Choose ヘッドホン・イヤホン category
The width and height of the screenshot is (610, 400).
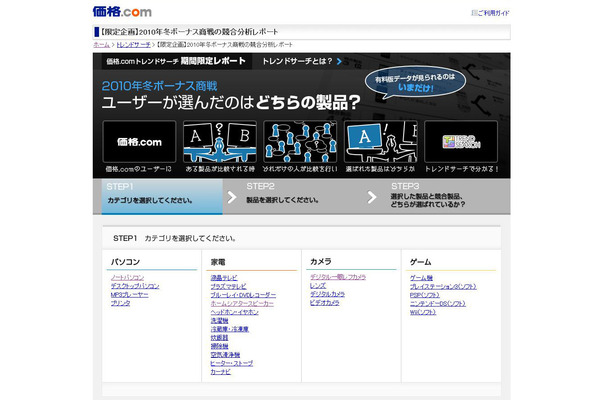(234, 312)
